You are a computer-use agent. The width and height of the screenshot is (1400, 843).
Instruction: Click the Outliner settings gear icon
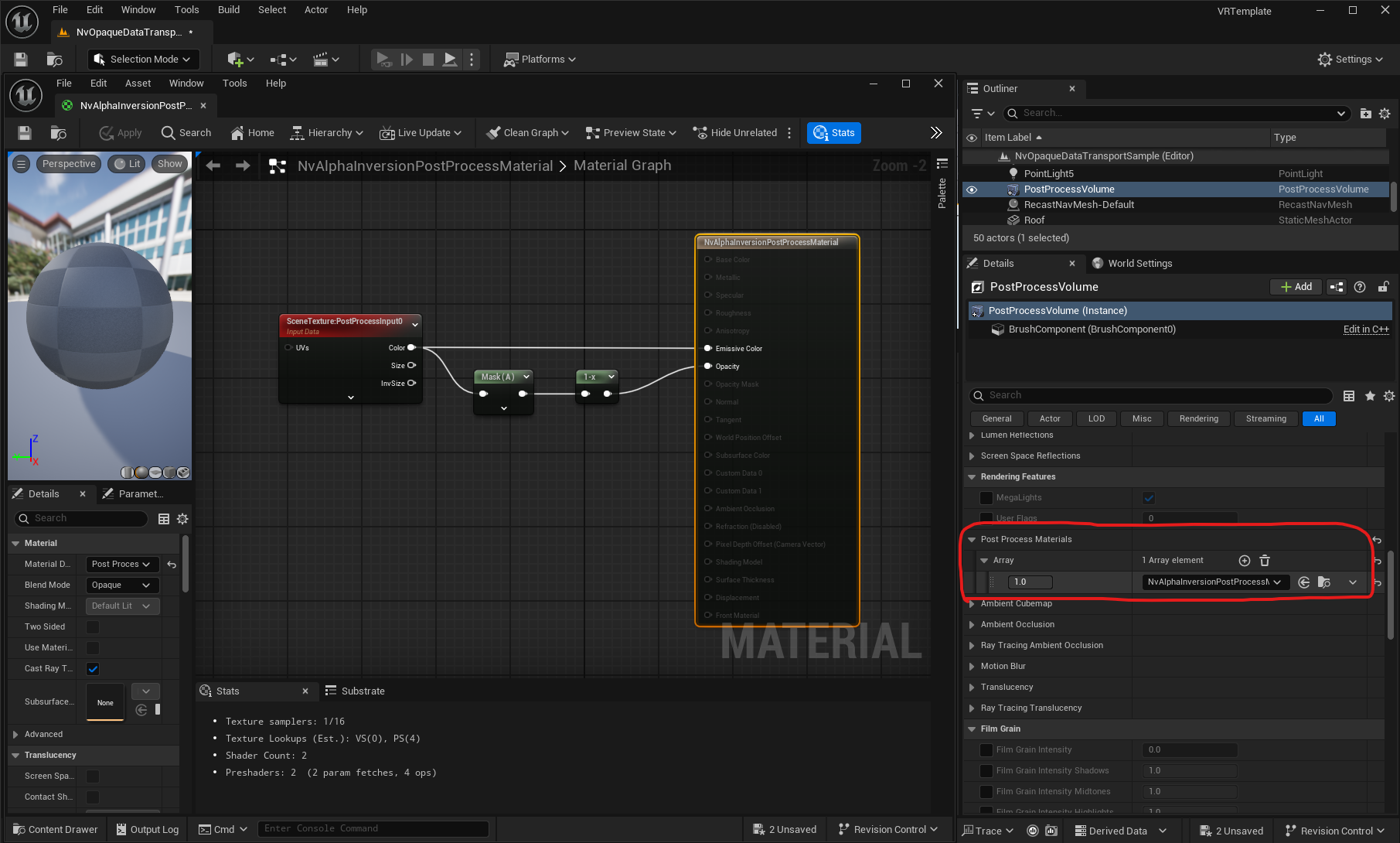(x=1385, y=114)
